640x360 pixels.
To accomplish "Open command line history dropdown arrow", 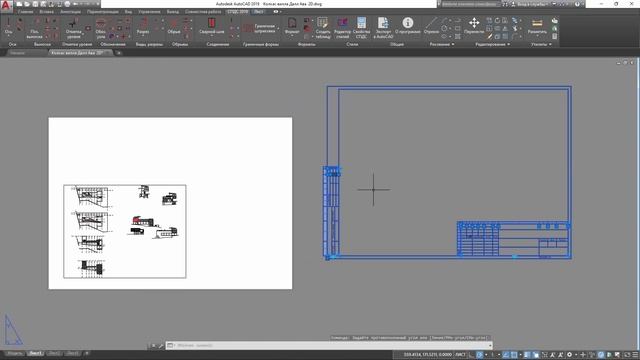I will [x=490, y=346].
